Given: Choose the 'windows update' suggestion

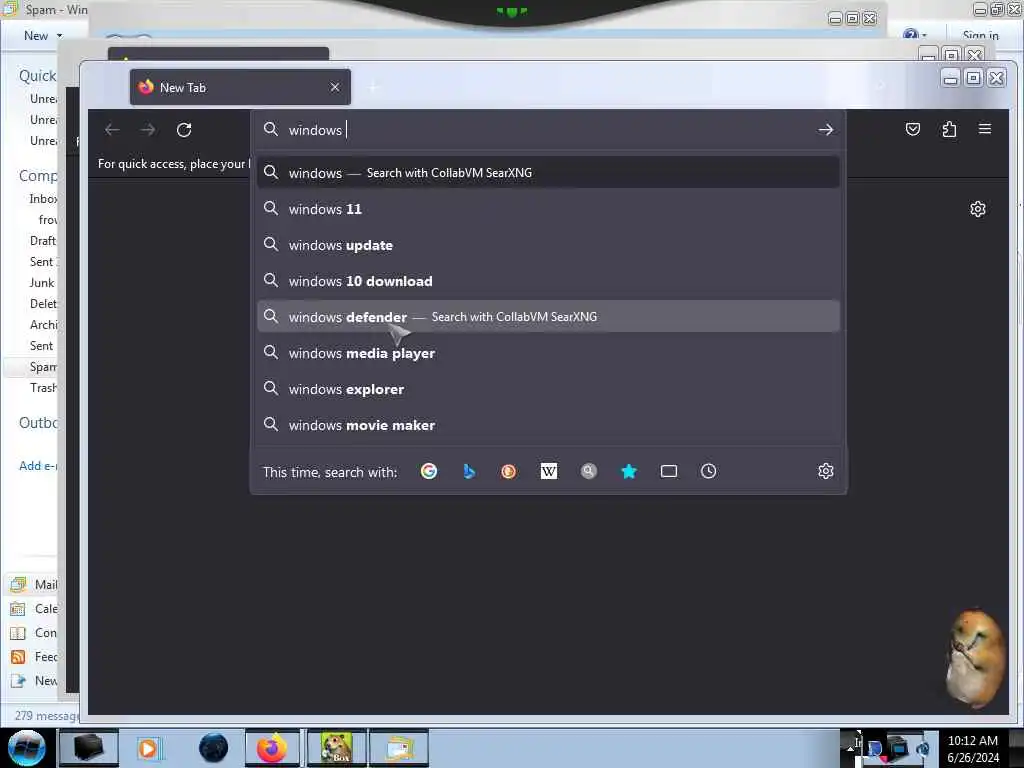Looking at the screenshot, I should coord(548,245).
